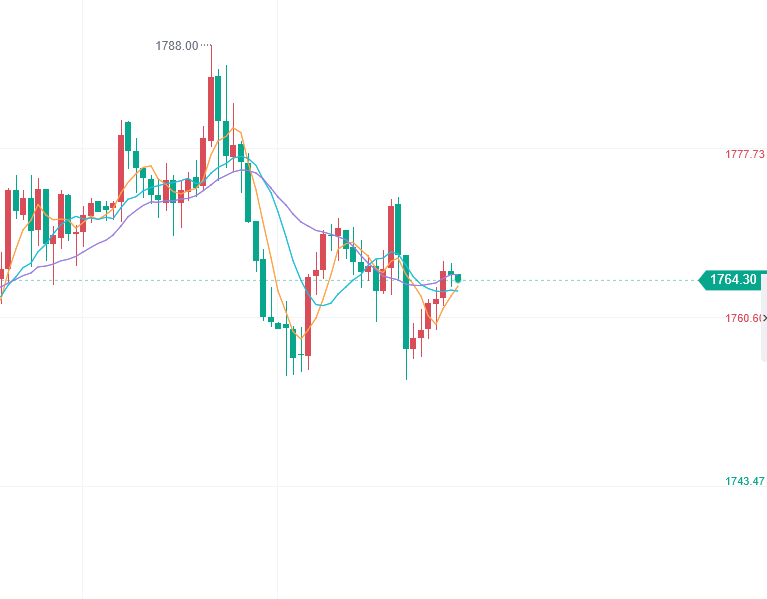This screenshot has width=767, height=599.
Task: Select the green 1743.47 price axis label
Action: pos(744,481)
